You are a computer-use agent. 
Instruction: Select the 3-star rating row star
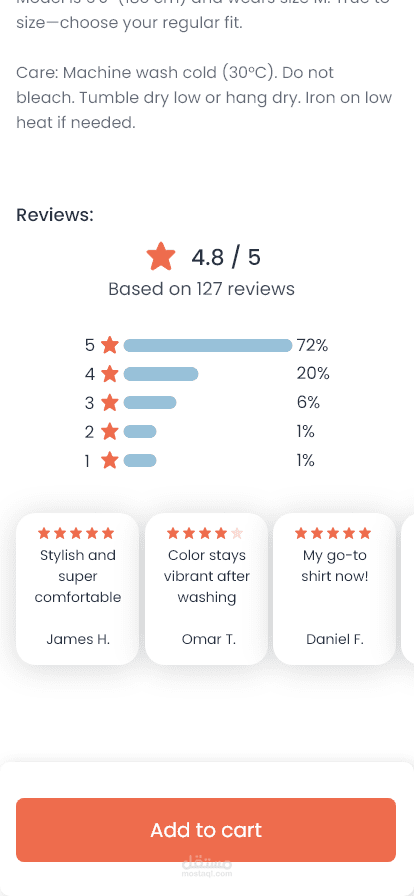(109, 403)
